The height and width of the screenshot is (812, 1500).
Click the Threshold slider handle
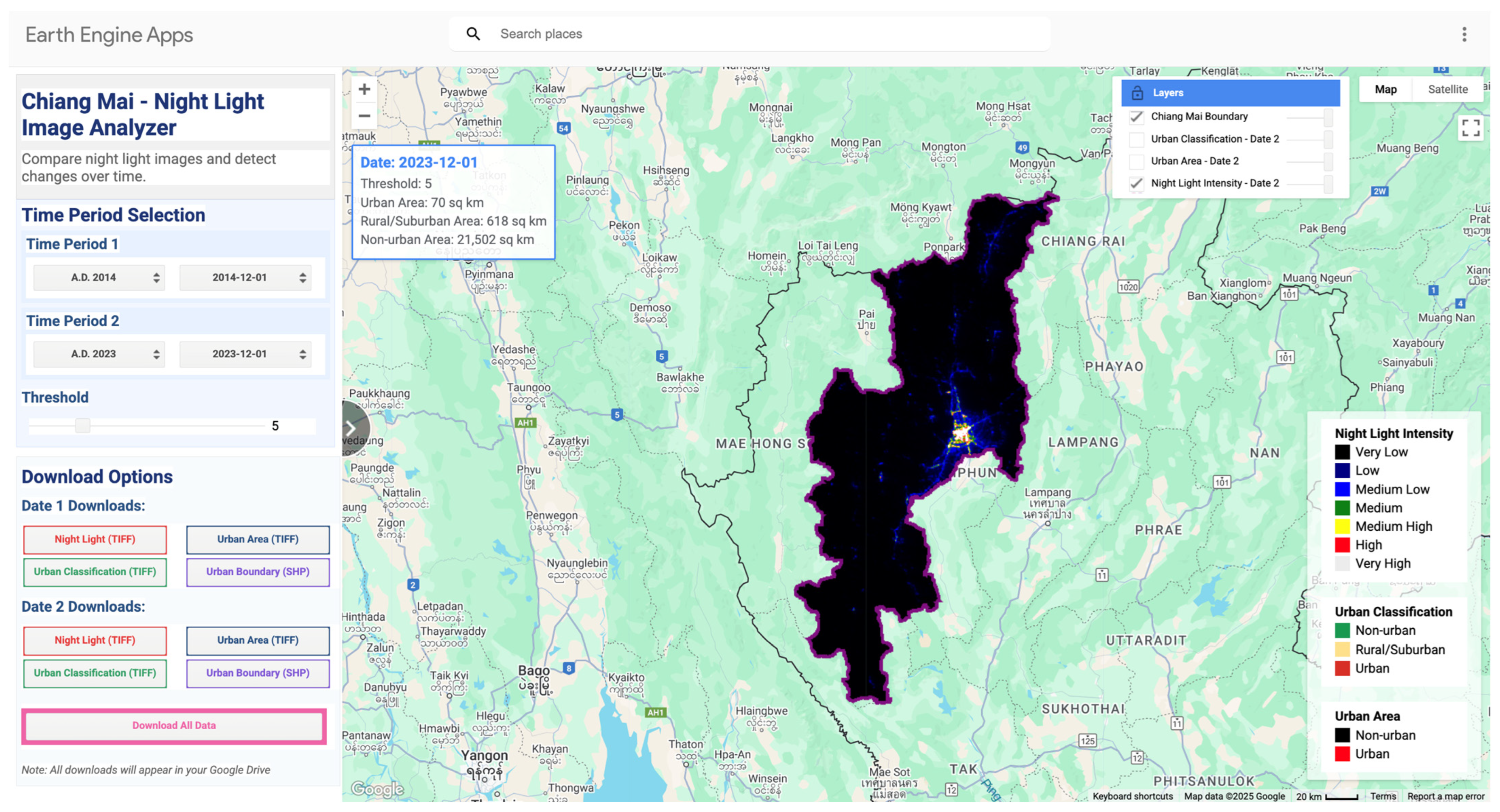(x=83, y=426)
